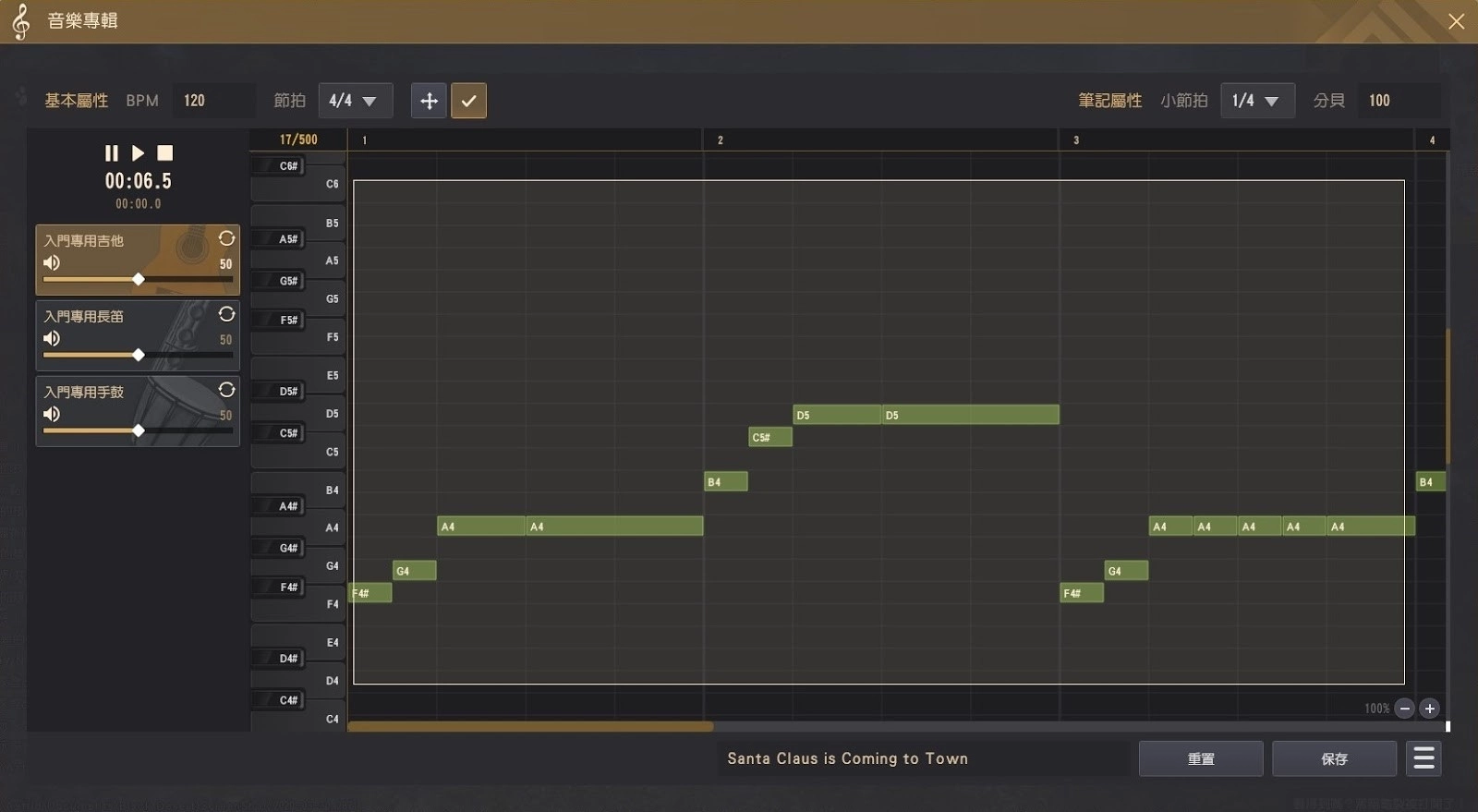Mute the 入門專用吉他 guitar track
Viewport: 1478px width, 812px height.
pos(52,263)
